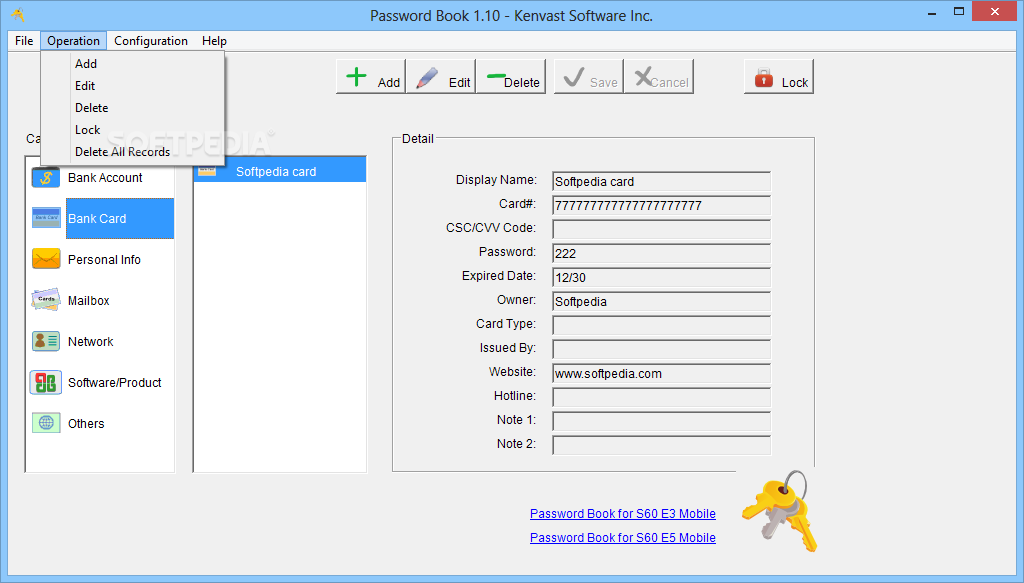1024x583 pixels.
Task: Select the Others category label
Action: pyautogui.click(x=86, y=424)
